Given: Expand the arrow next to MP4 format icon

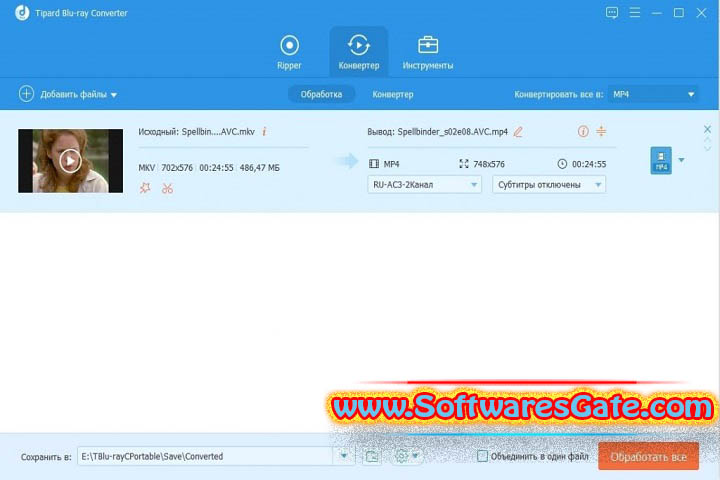Looking at the screenshot, I should (681, 160).
